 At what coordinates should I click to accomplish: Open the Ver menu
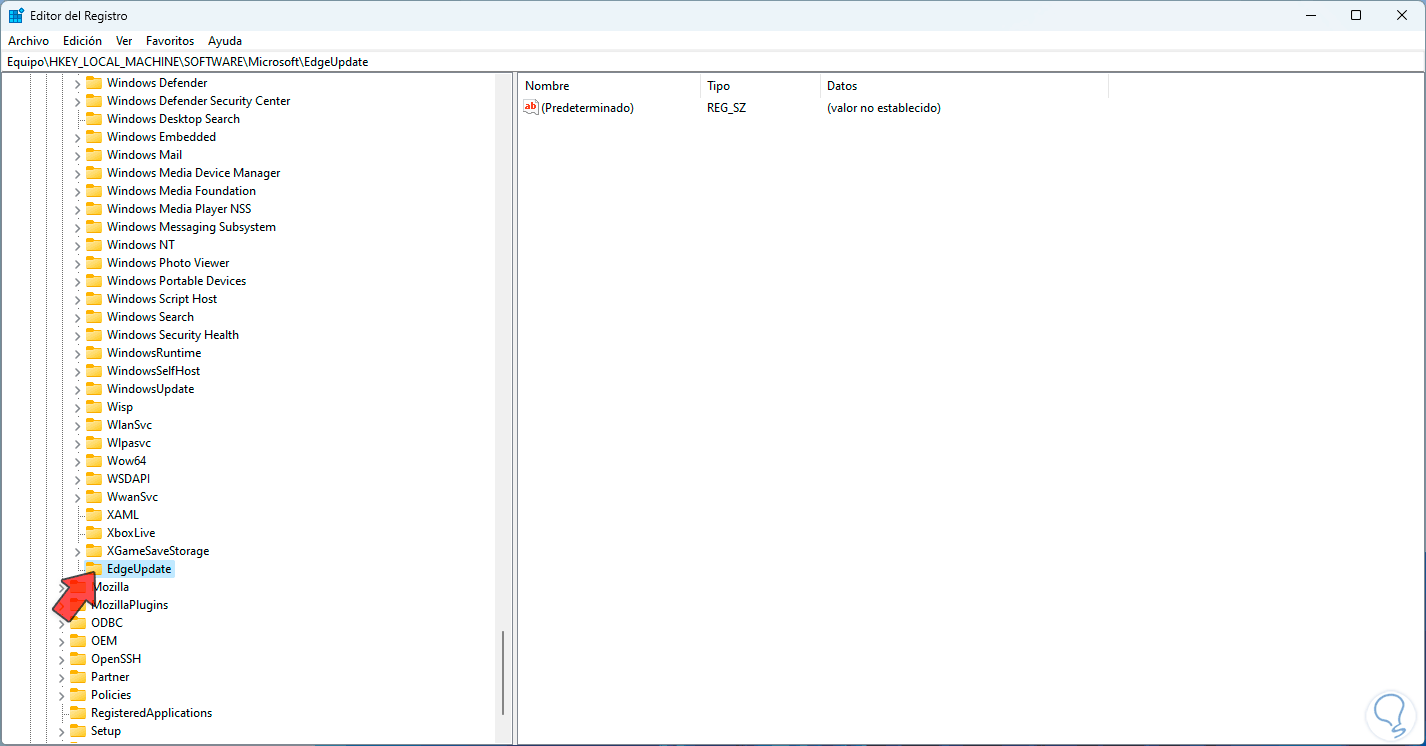coord(124,41)
